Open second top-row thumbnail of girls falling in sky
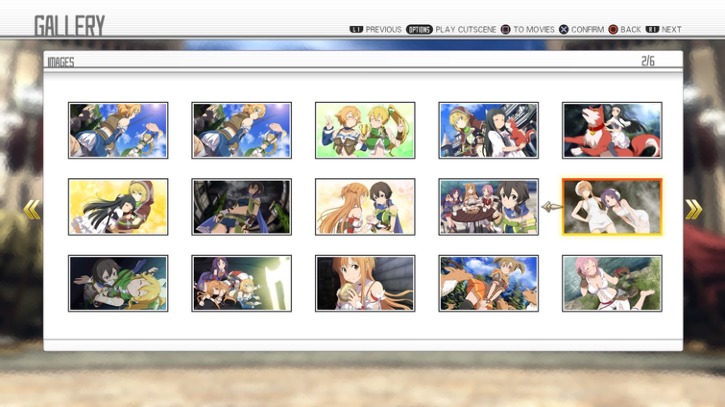 241,130
